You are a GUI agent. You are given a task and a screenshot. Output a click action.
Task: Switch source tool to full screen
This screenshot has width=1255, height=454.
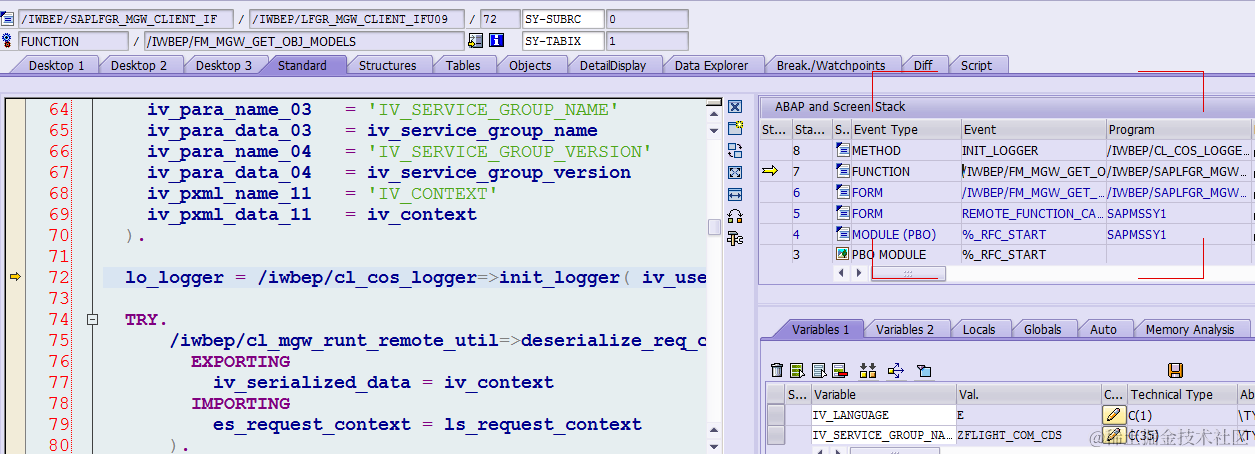[x=735, y=172]
